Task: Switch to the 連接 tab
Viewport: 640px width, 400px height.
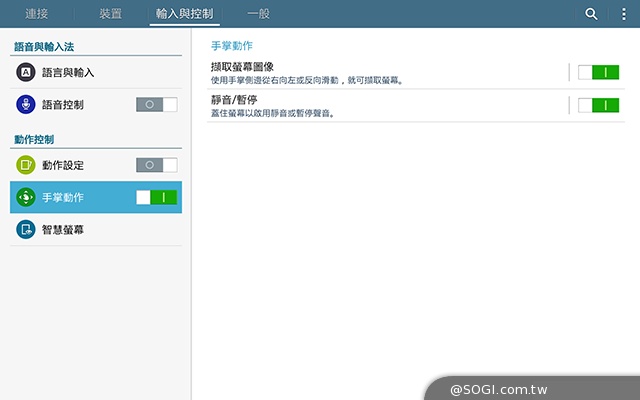Action: [37, 14]
